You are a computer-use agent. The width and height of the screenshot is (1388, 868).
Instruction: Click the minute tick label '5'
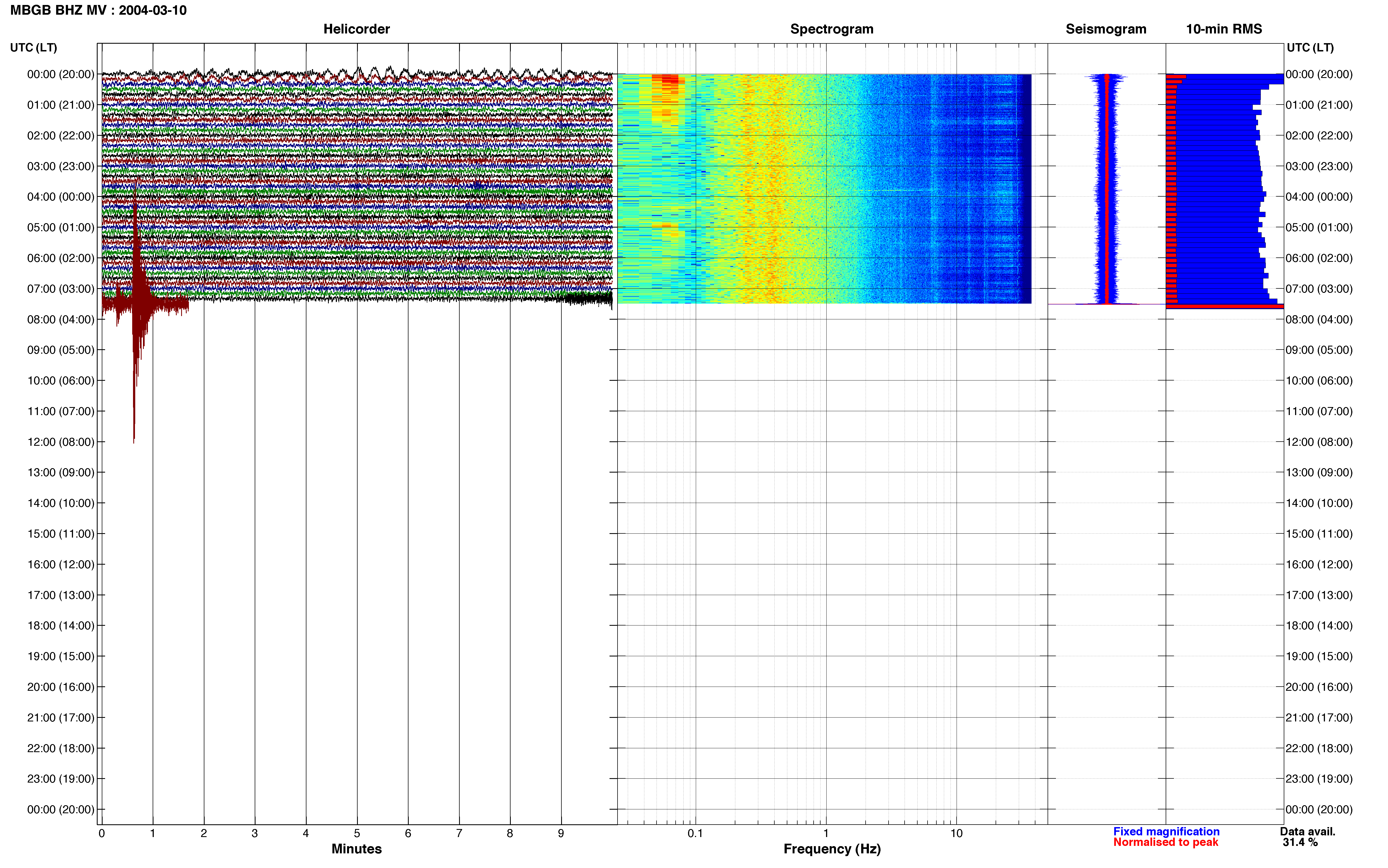(x=357, y=833)
